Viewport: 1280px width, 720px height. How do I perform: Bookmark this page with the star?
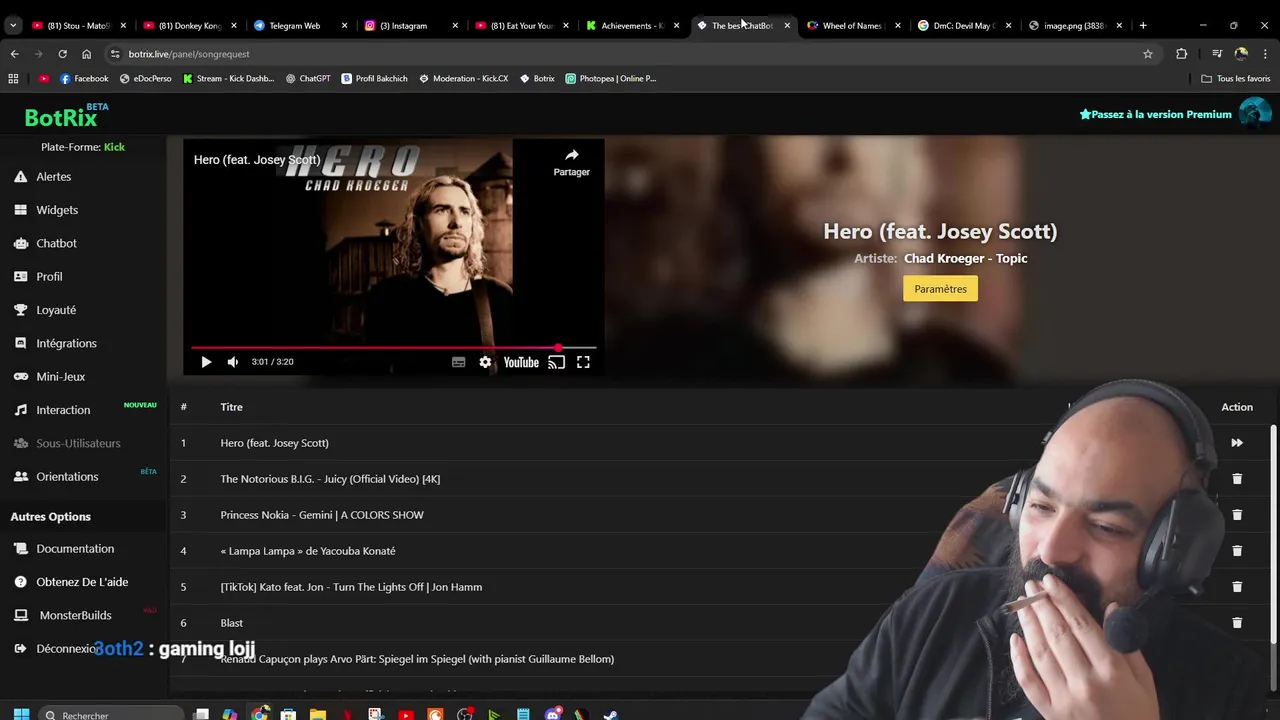pos(1148,54)
